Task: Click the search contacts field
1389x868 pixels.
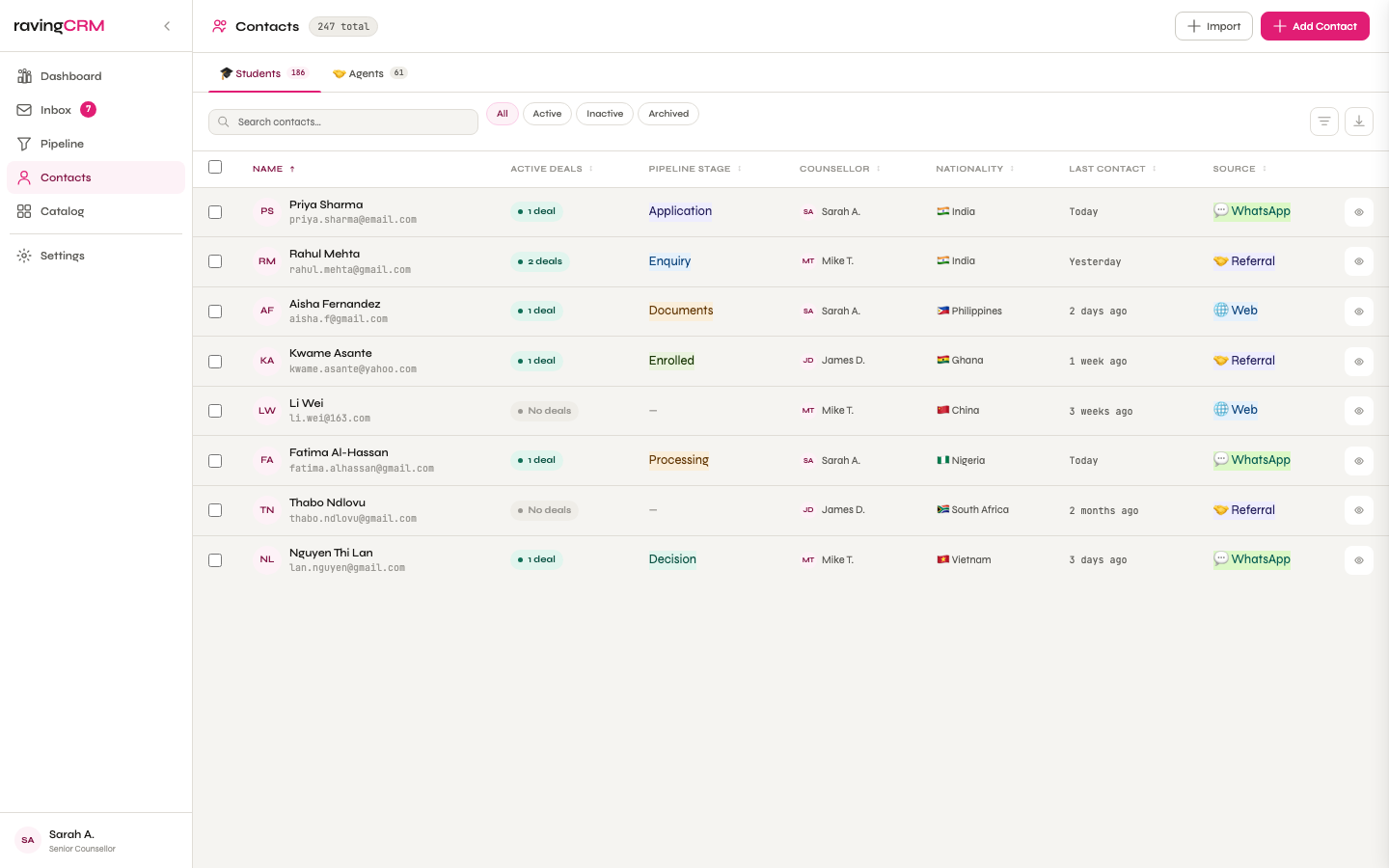Action: [342, 122]
